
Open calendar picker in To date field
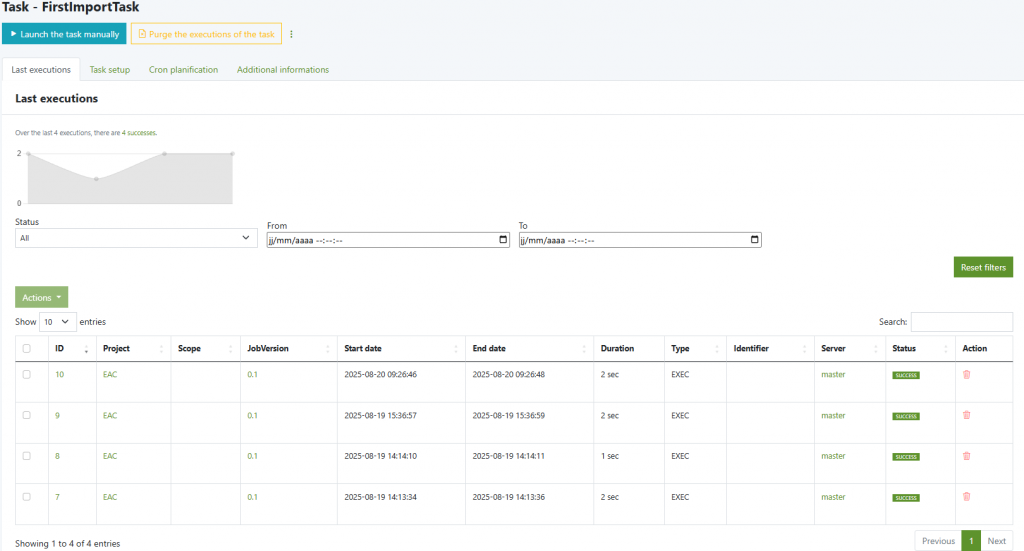pos(754,240)
